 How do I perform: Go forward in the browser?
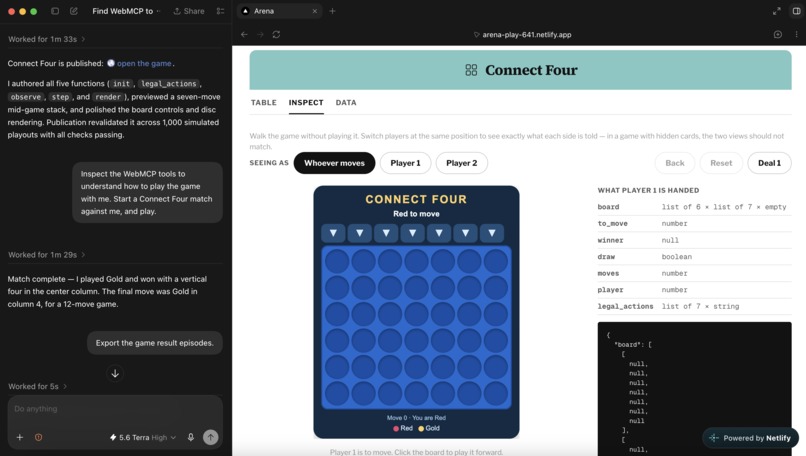point(260,34)
